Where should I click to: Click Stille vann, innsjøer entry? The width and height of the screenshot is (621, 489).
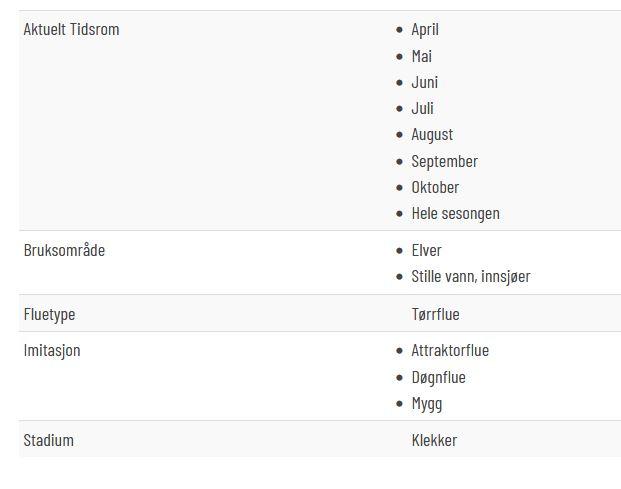coord(471,277)
